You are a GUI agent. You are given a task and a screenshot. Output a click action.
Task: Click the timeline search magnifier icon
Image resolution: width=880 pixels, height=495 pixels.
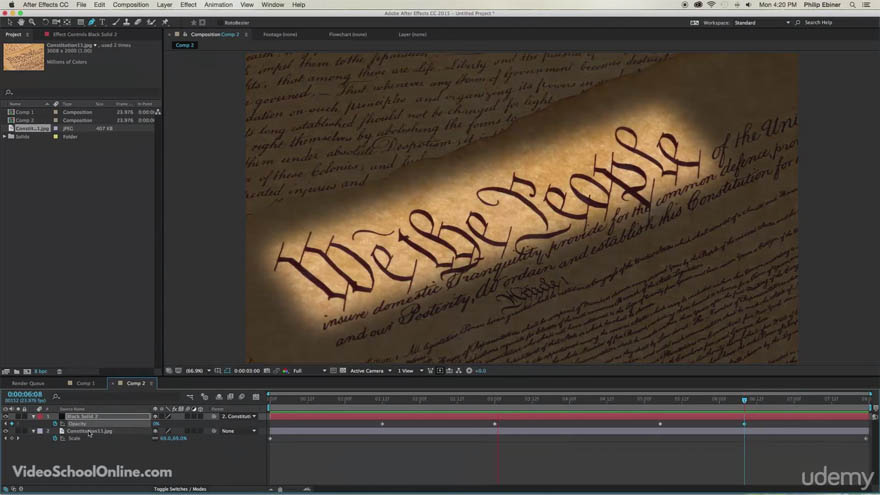[x=56, y=397]
